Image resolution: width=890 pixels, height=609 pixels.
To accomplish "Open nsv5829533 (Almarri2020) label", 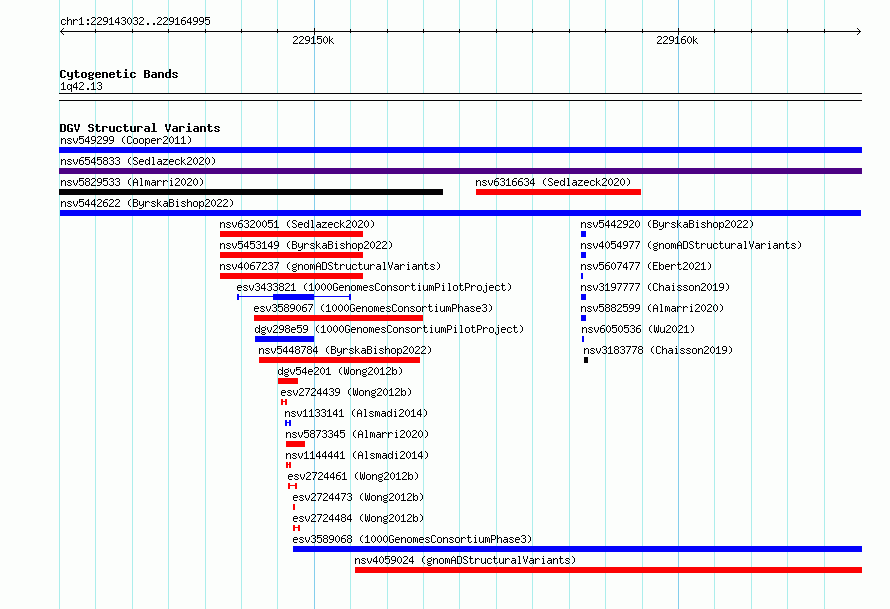I will tap(132, 182).
